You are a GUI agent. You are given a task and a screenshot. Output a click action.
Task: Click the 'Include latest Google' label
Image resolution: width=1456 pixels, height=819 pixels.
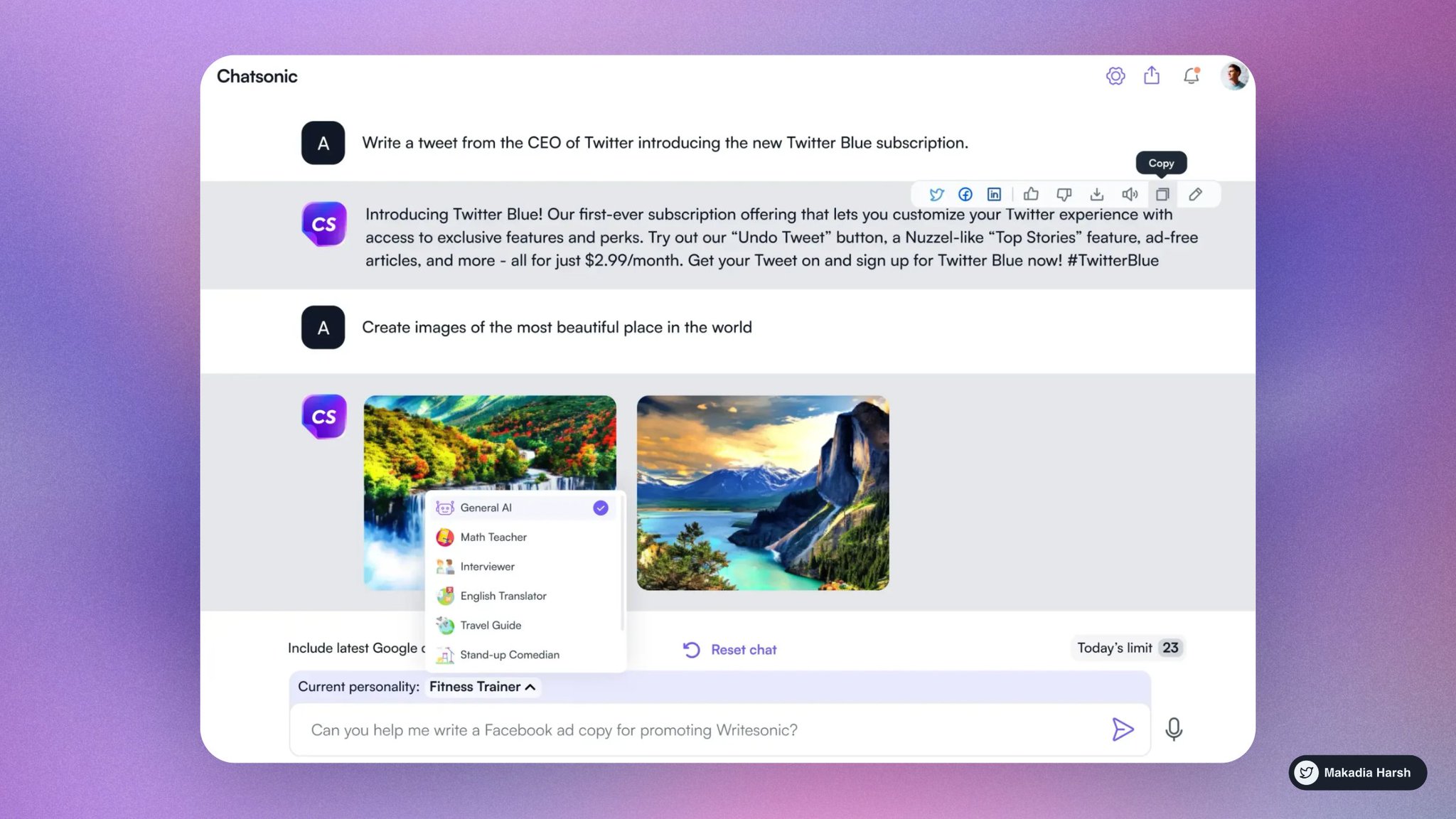(355, 648)
